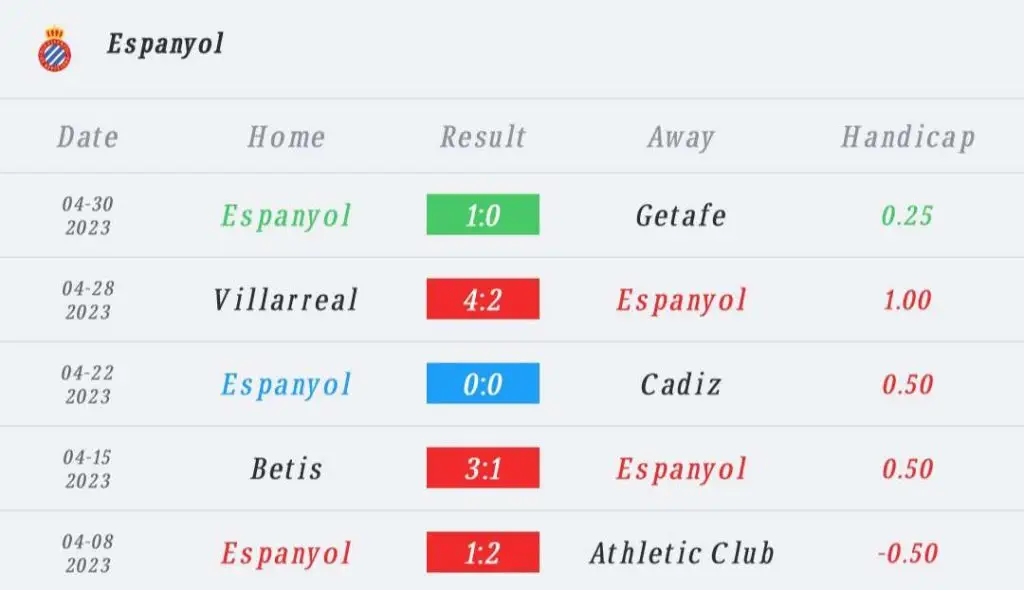Click Getafe away team name

click(680, 216)
